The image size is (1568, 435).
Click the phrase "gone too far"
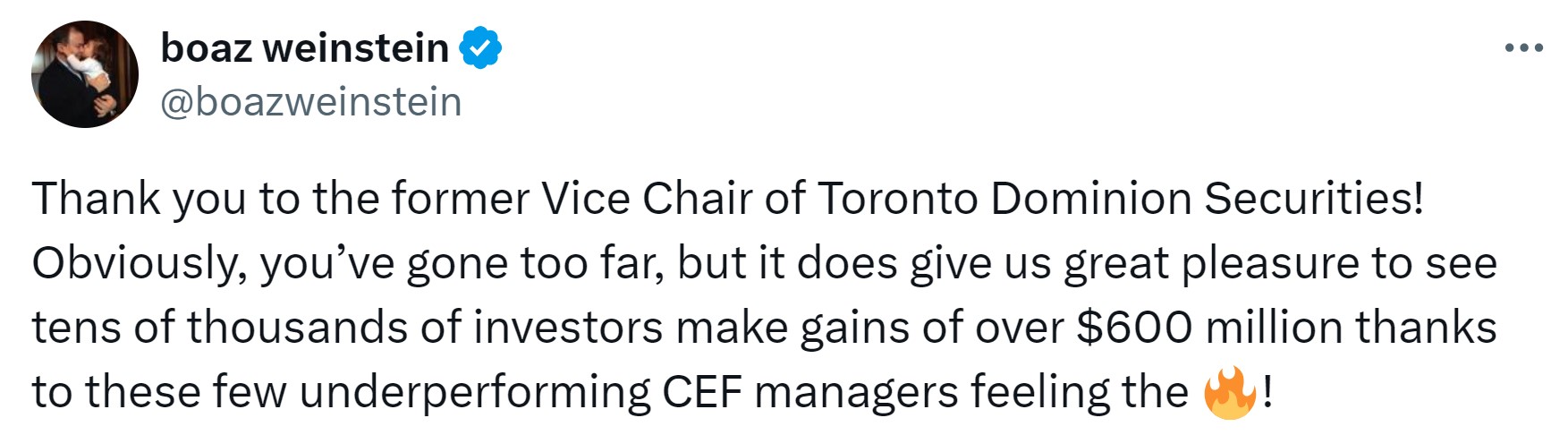point(534,264)
